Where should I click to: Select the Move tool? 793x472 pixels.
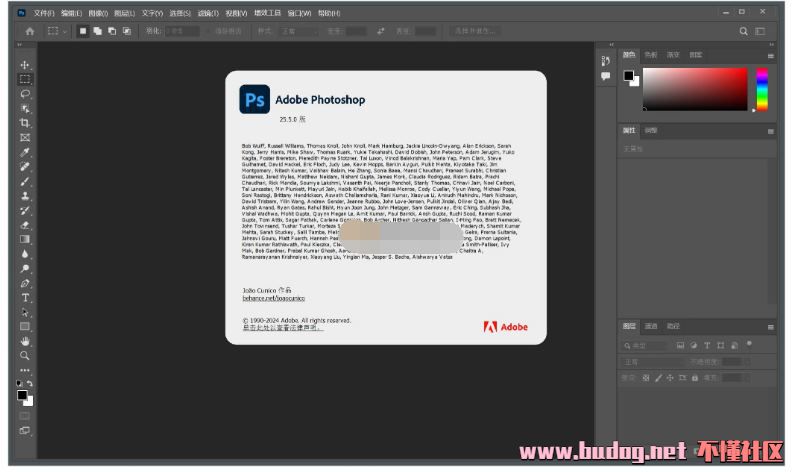pos(25,65)
